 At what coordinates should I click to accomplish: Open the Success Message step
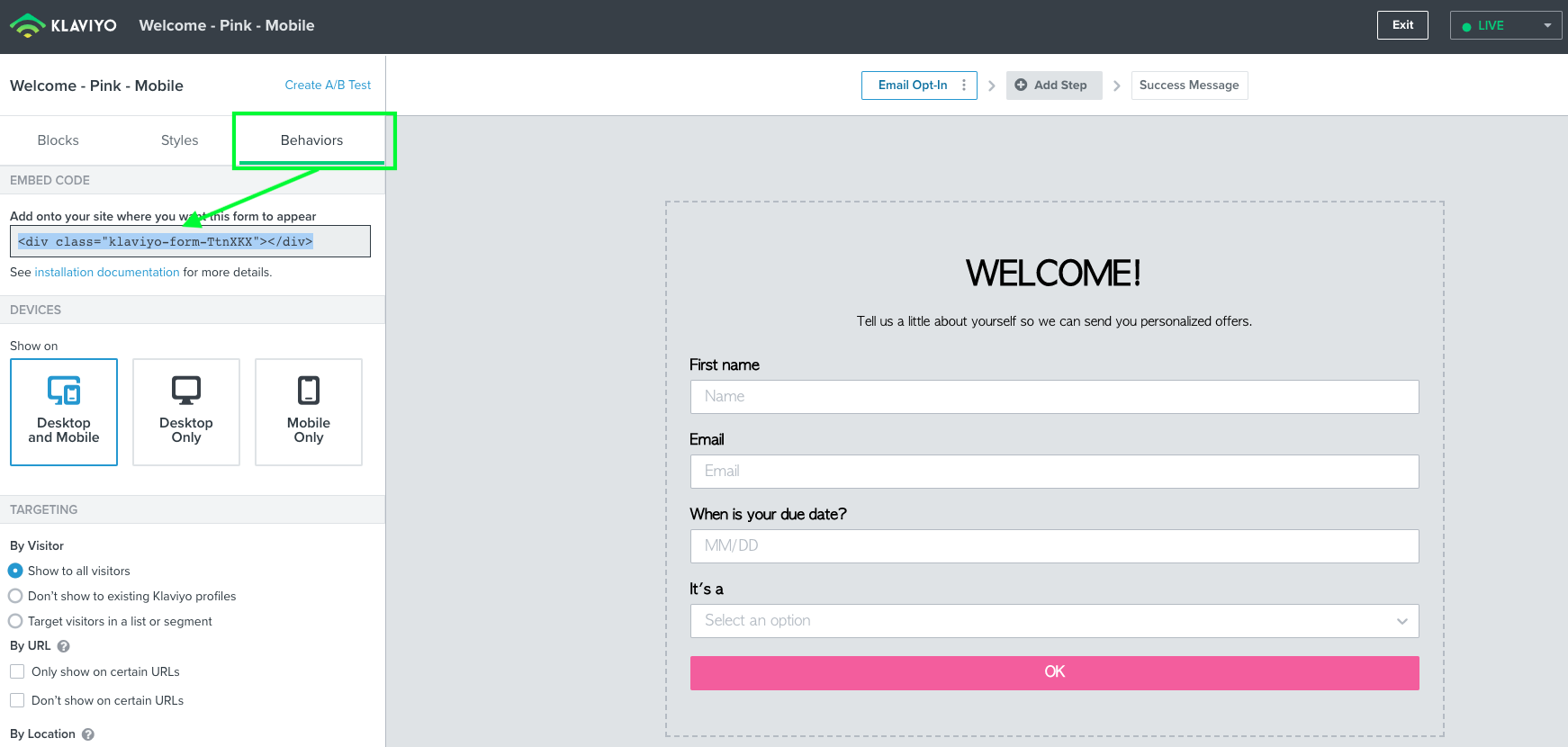click(x=1189, y=85)
